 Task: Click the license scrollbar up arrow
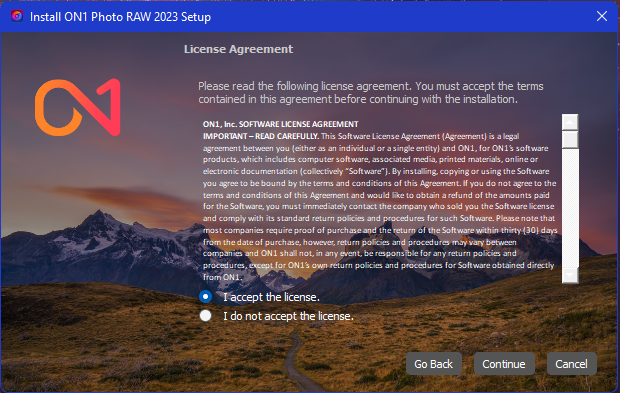coord(570,122)
